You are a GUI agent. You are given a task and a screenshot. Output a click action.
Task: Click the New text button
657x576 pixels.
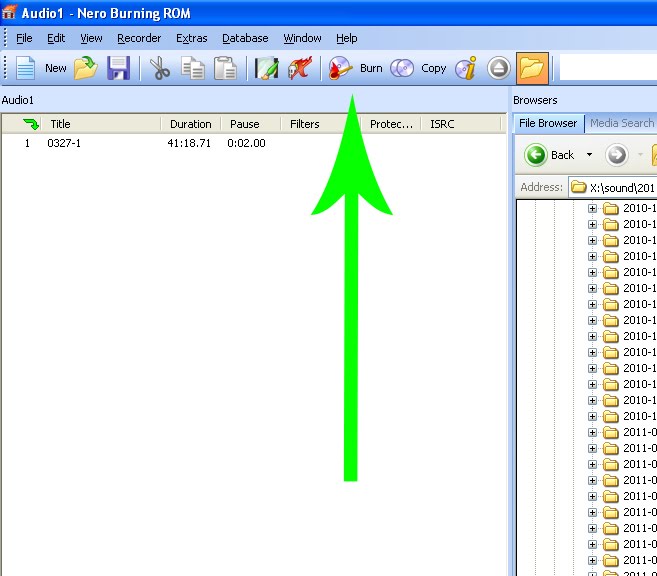click(56, 68)
